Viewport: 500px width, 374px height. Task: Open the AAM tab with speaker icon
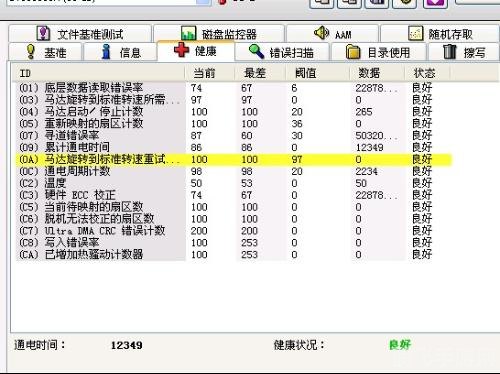click(332, 34)
